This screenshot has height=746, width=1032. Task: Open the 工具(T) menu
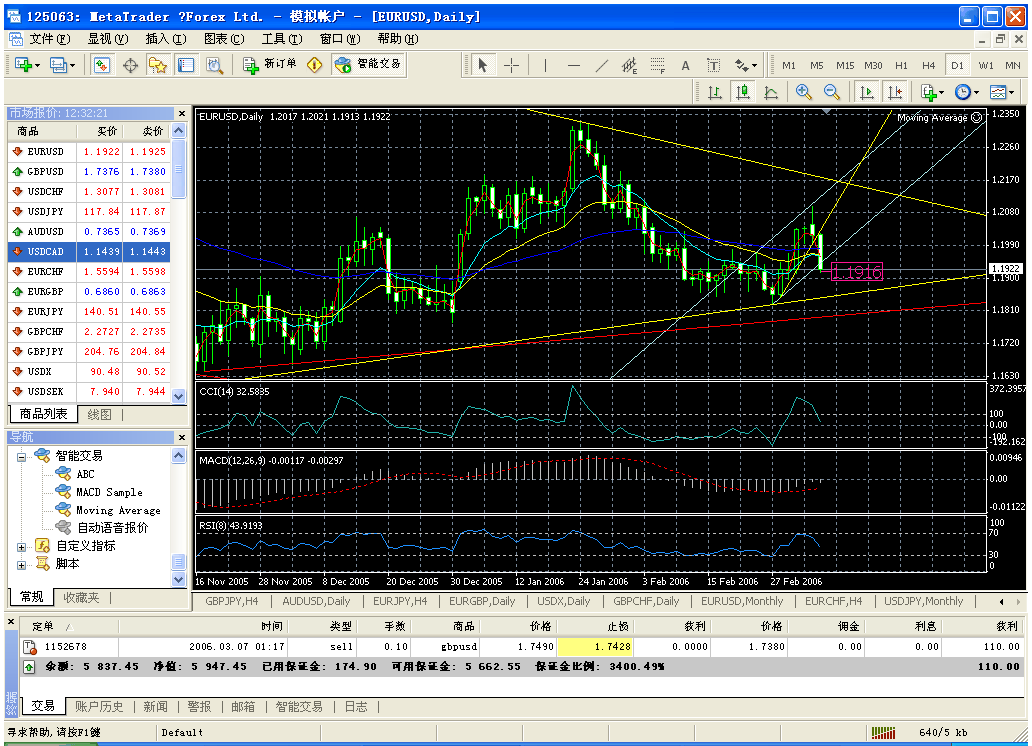pyautogui.click(x=282, y=39)
